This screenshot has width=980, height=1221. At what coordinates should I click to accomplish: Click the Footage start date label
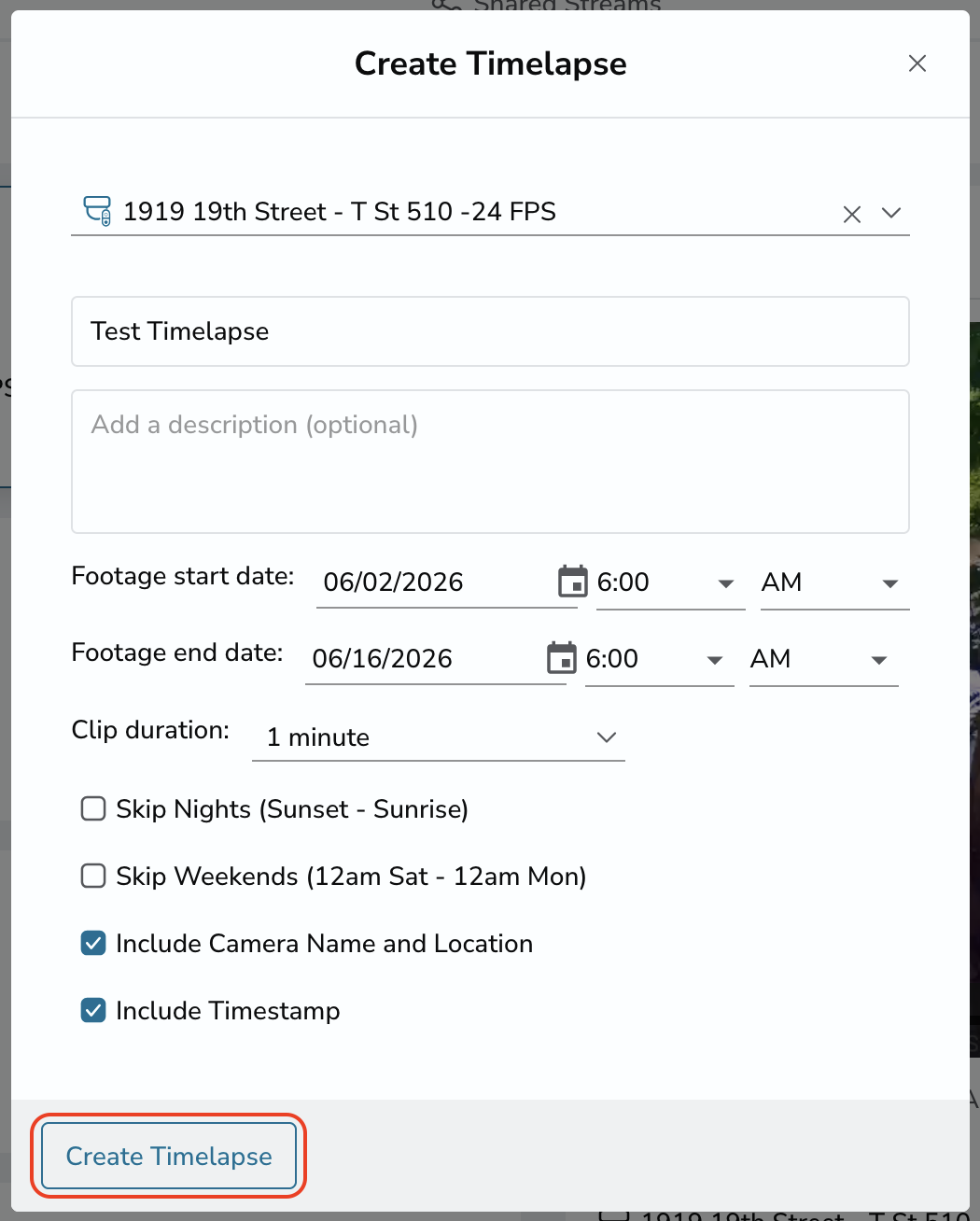click(183, 576)
